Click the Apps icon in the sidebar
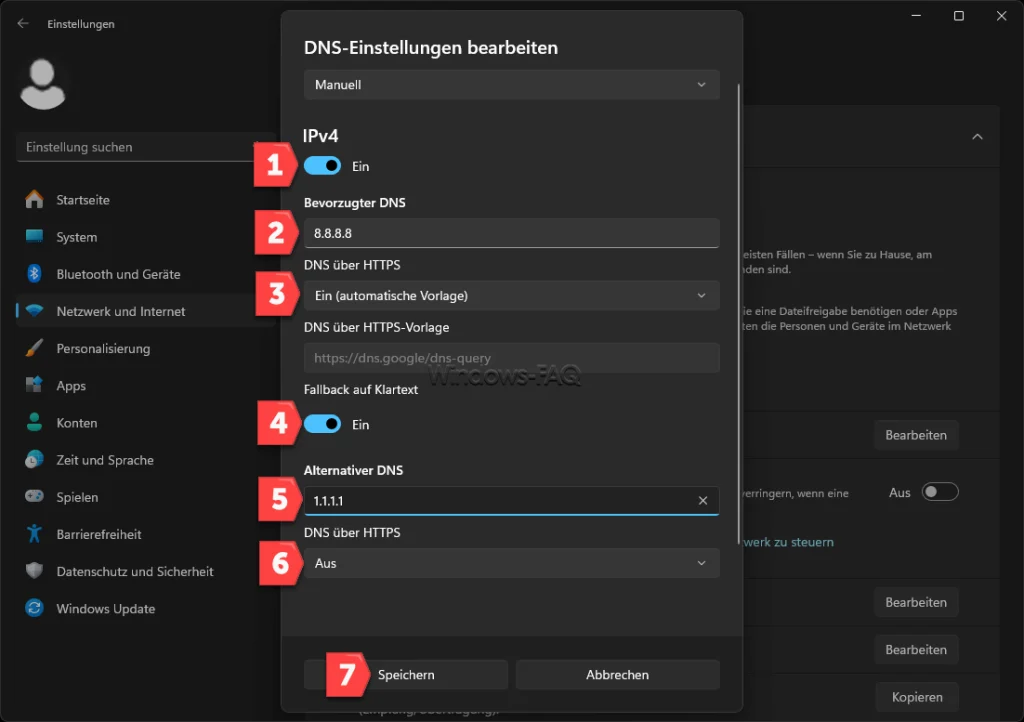The image size is (1024, 722). click(x=34, y=385)
